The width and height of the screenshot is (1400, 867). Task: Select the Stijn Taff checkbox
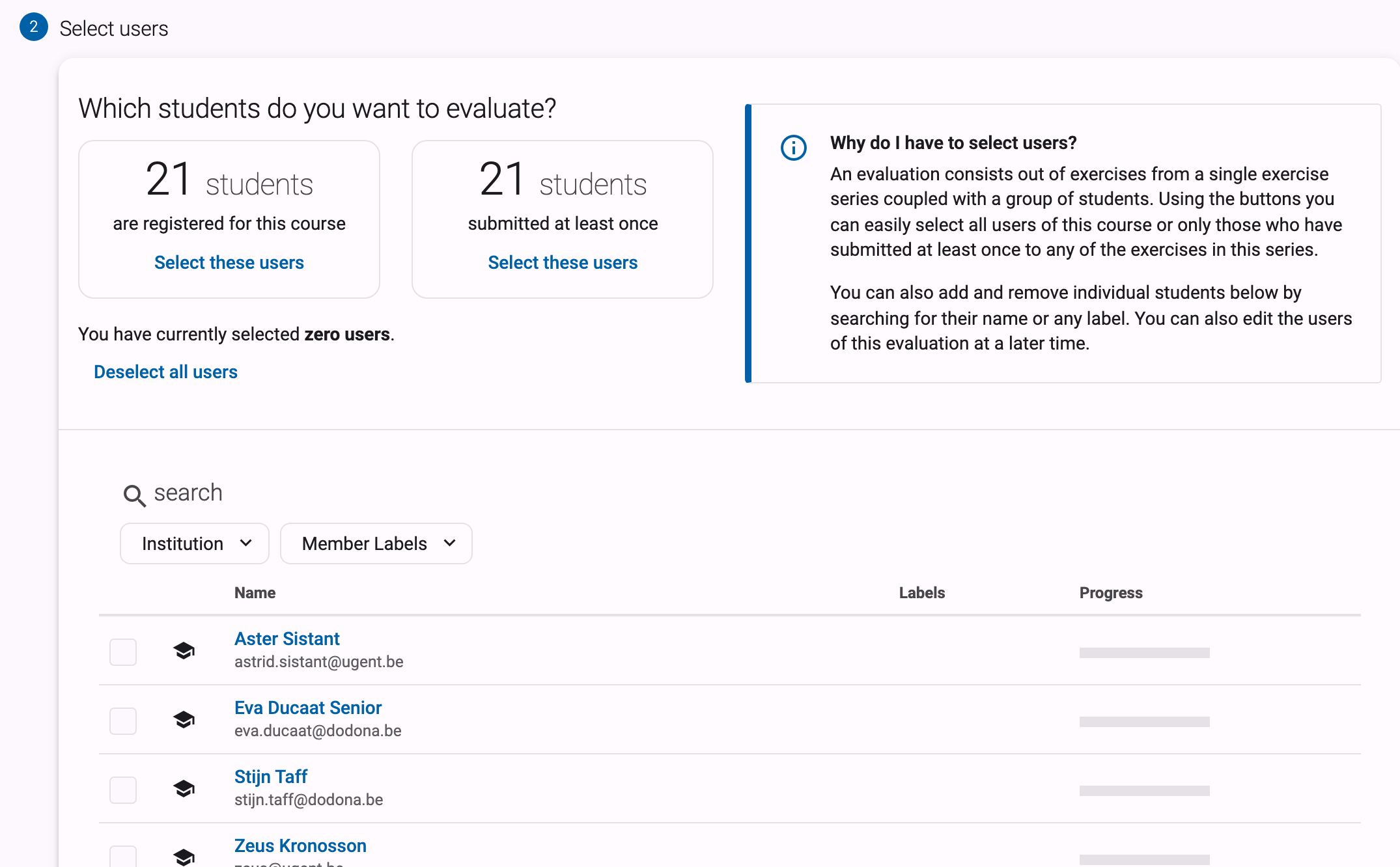pyautogui.click(x=123, y=790)
